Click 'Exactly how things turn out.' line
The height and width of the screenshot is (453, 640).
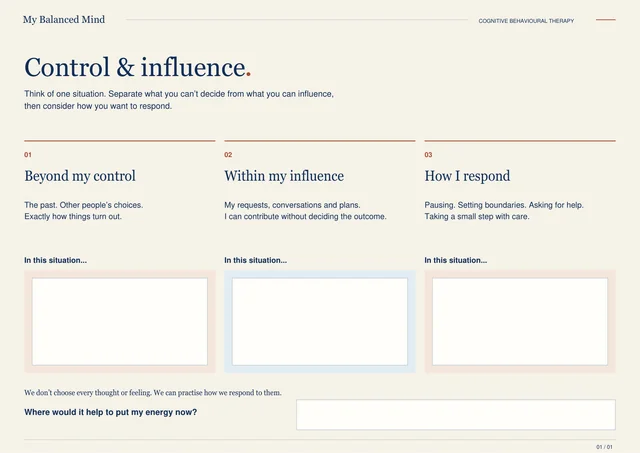click(73, 216)
